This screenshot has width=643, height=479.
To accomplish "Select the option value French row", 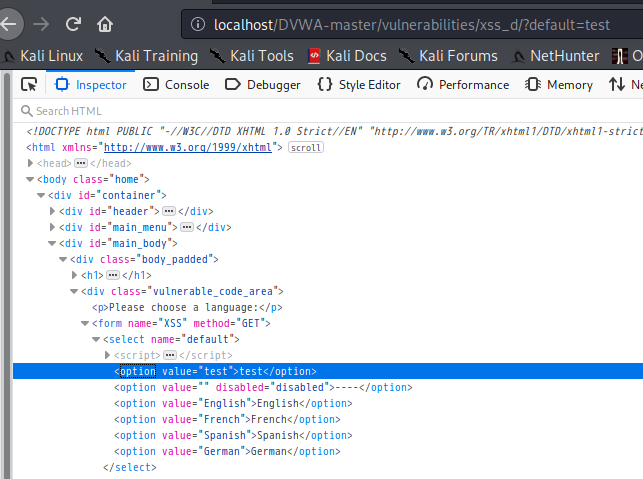I will 227,419.
